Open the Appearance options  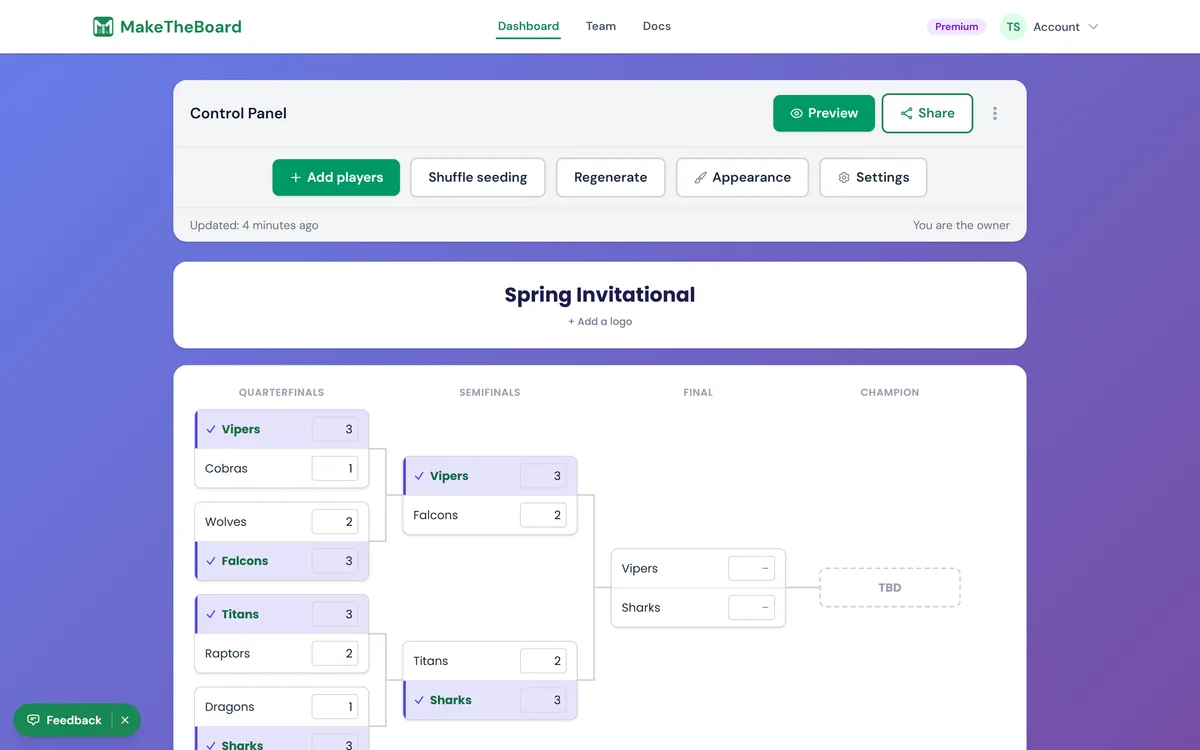(x=742, y=177)
